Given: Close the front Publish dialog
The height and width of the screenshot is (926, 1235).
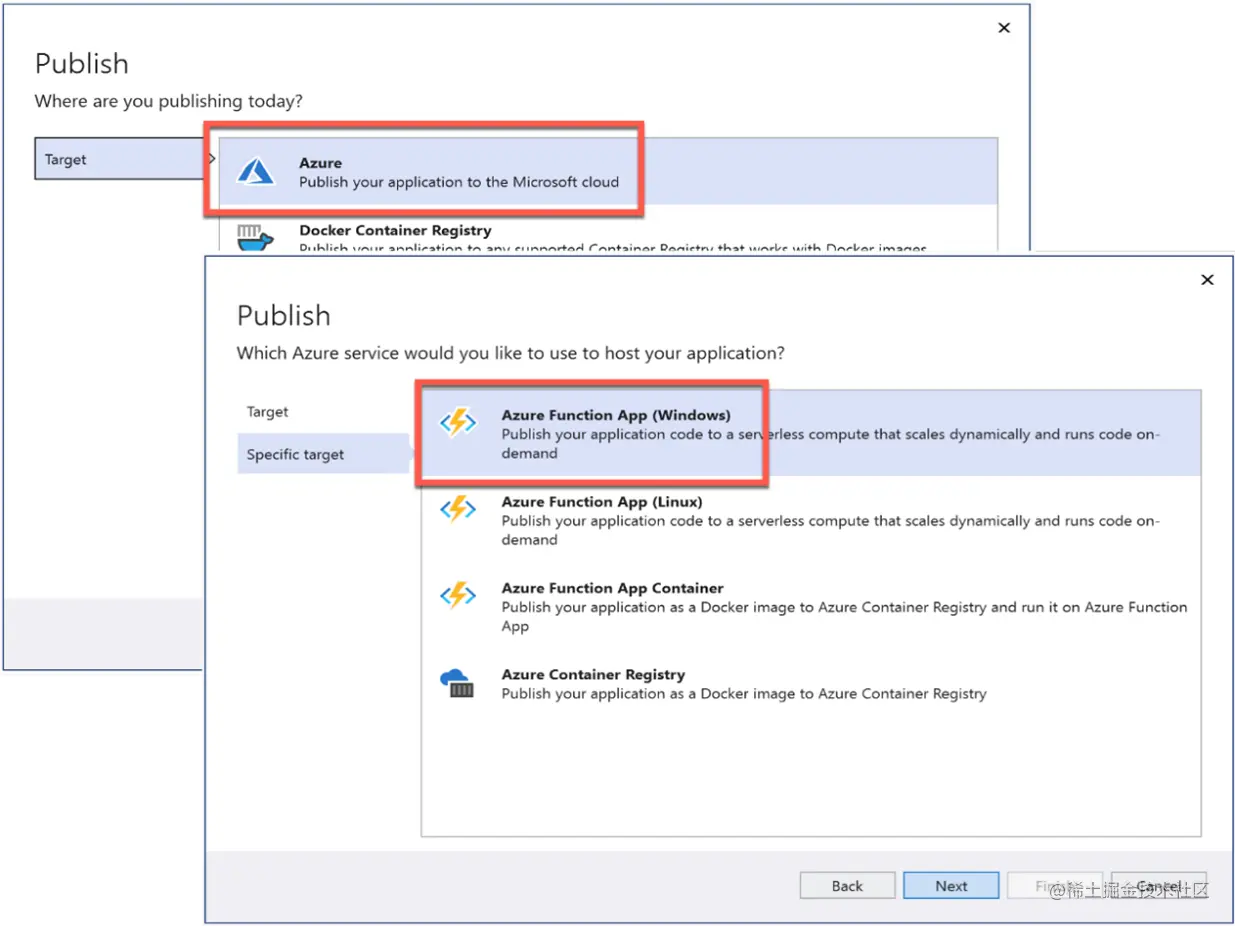Looking at the screenshot, I should 1207,280.
